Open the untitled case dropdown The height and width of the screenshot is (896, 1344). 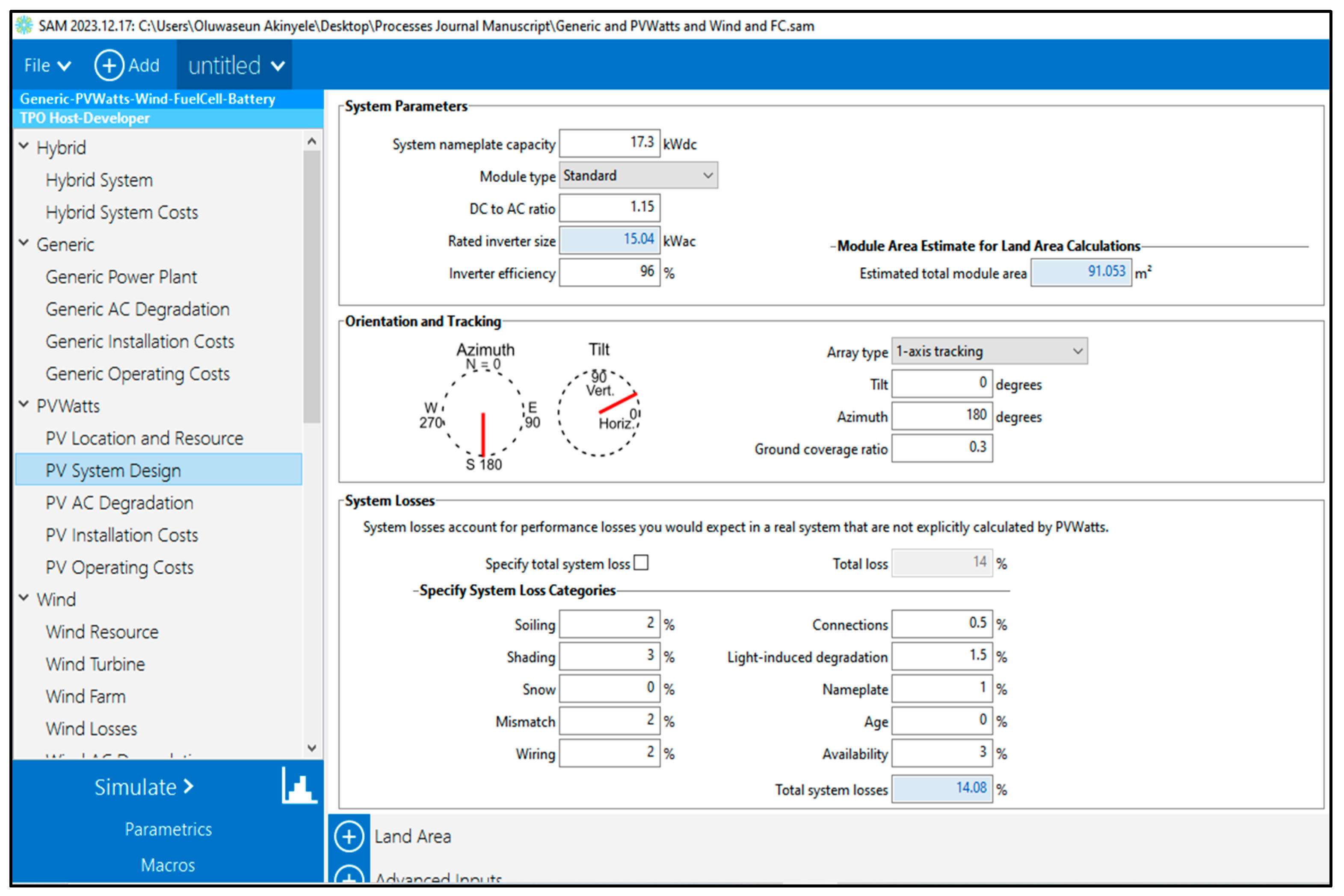tap(235, 66)
